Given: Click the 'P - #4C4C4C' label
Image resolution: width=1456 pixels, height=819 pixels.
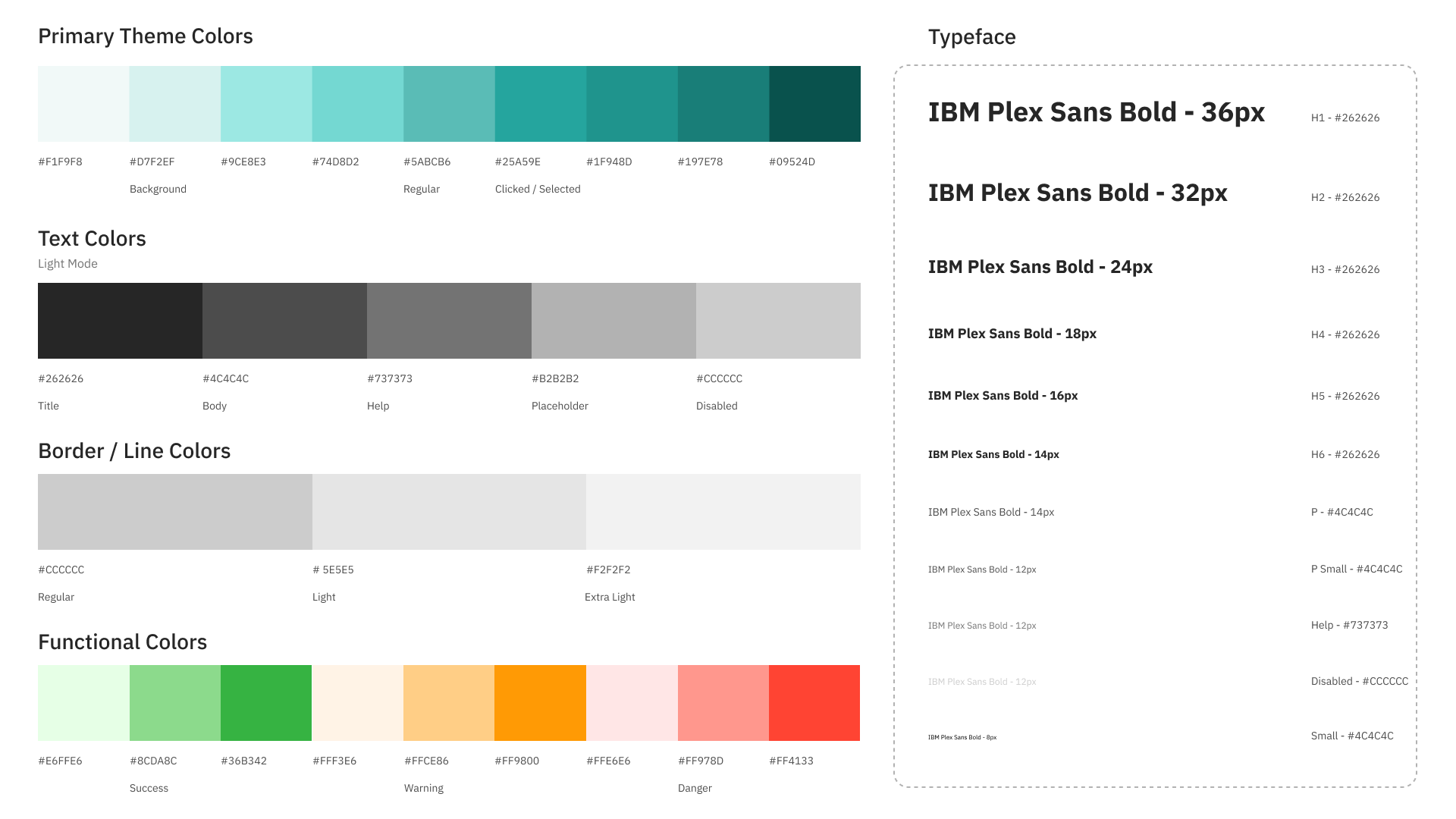Looking at the screenshot, I should click(x=1342, y=512).
